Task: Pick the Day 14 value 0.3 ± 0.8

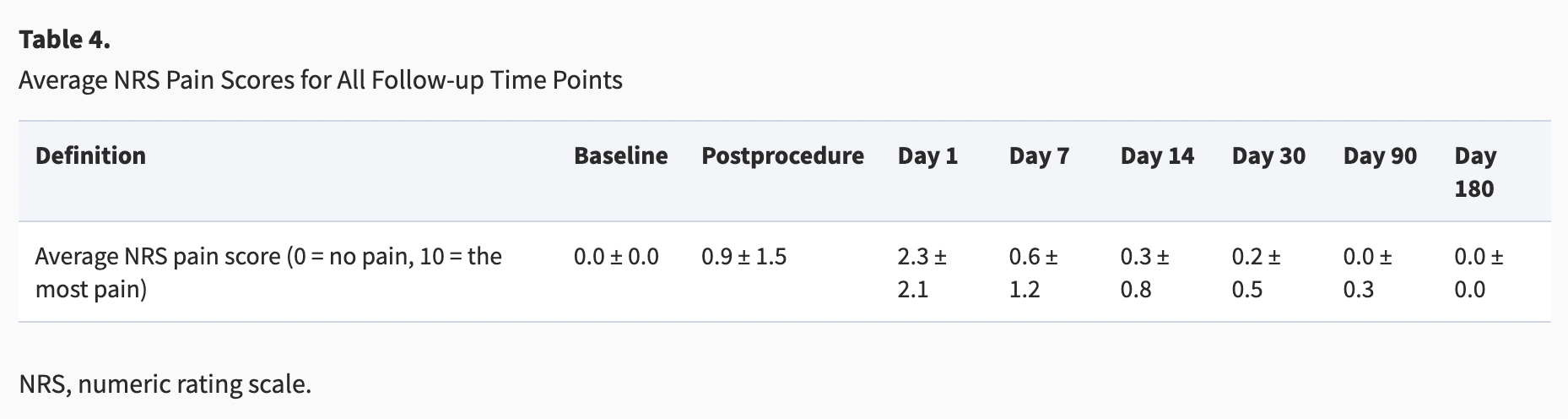Action: coord(1144,272)
